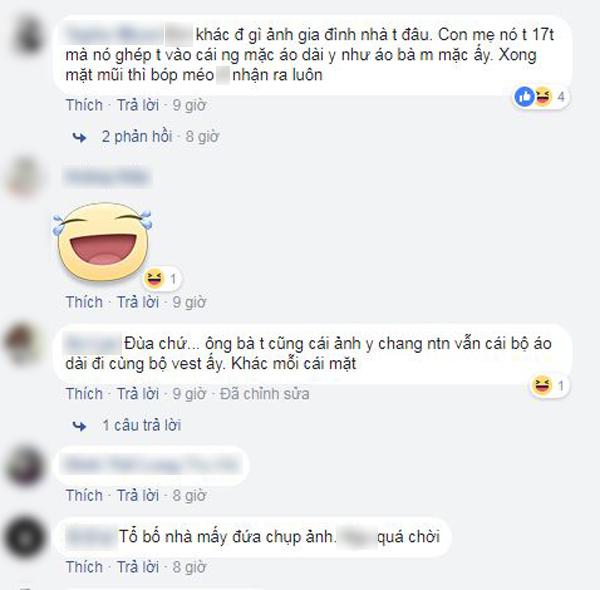Click 'Thích' under the laughing sticker comment

pos(84,302)
